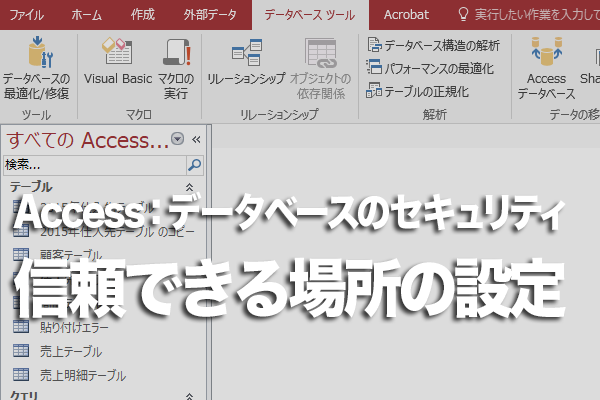600x400 pixels.
Task: Collapse navigation pane with double chevron
Action: coord(196,139)
